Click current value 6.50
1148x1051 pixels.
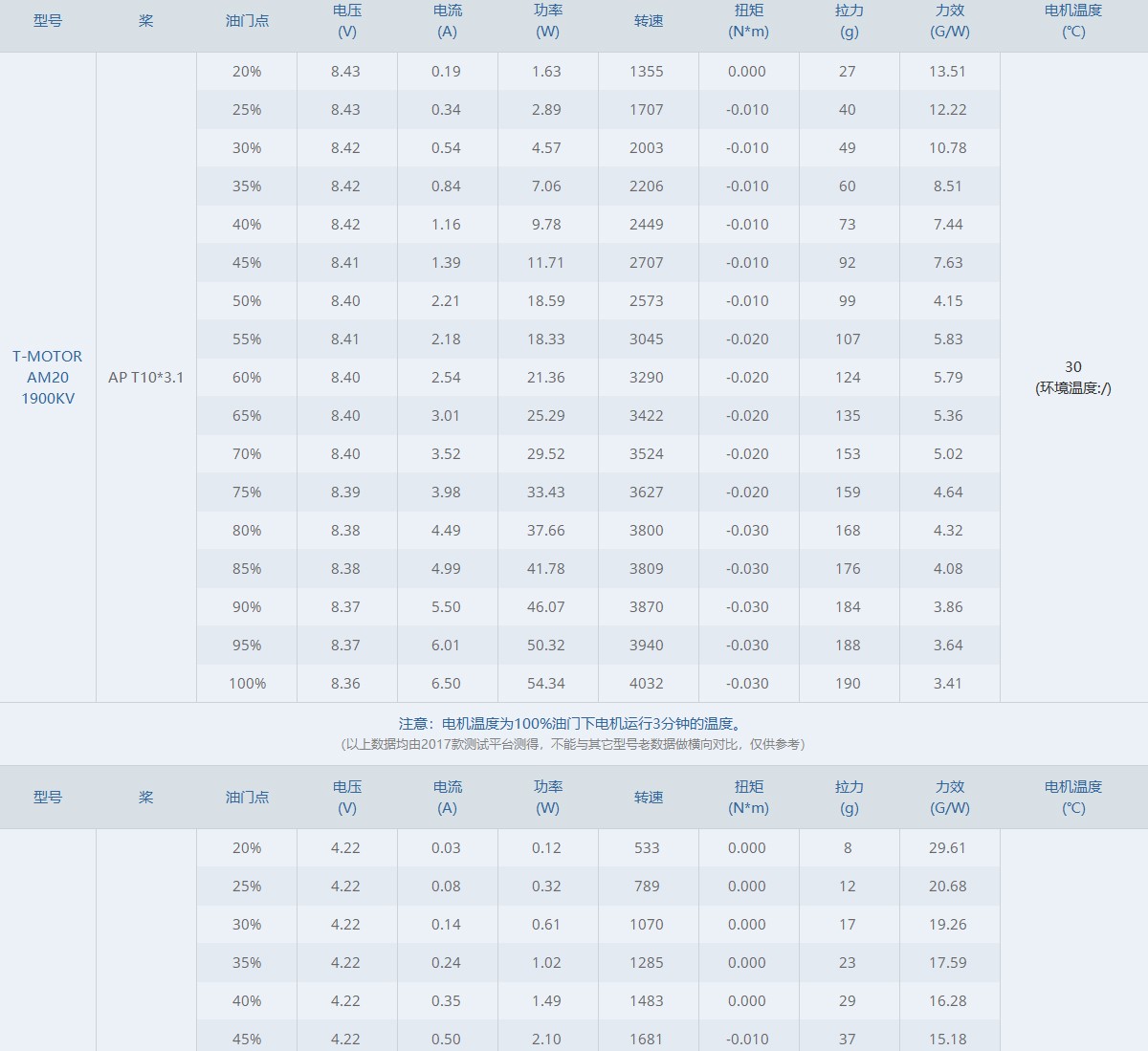446,683
